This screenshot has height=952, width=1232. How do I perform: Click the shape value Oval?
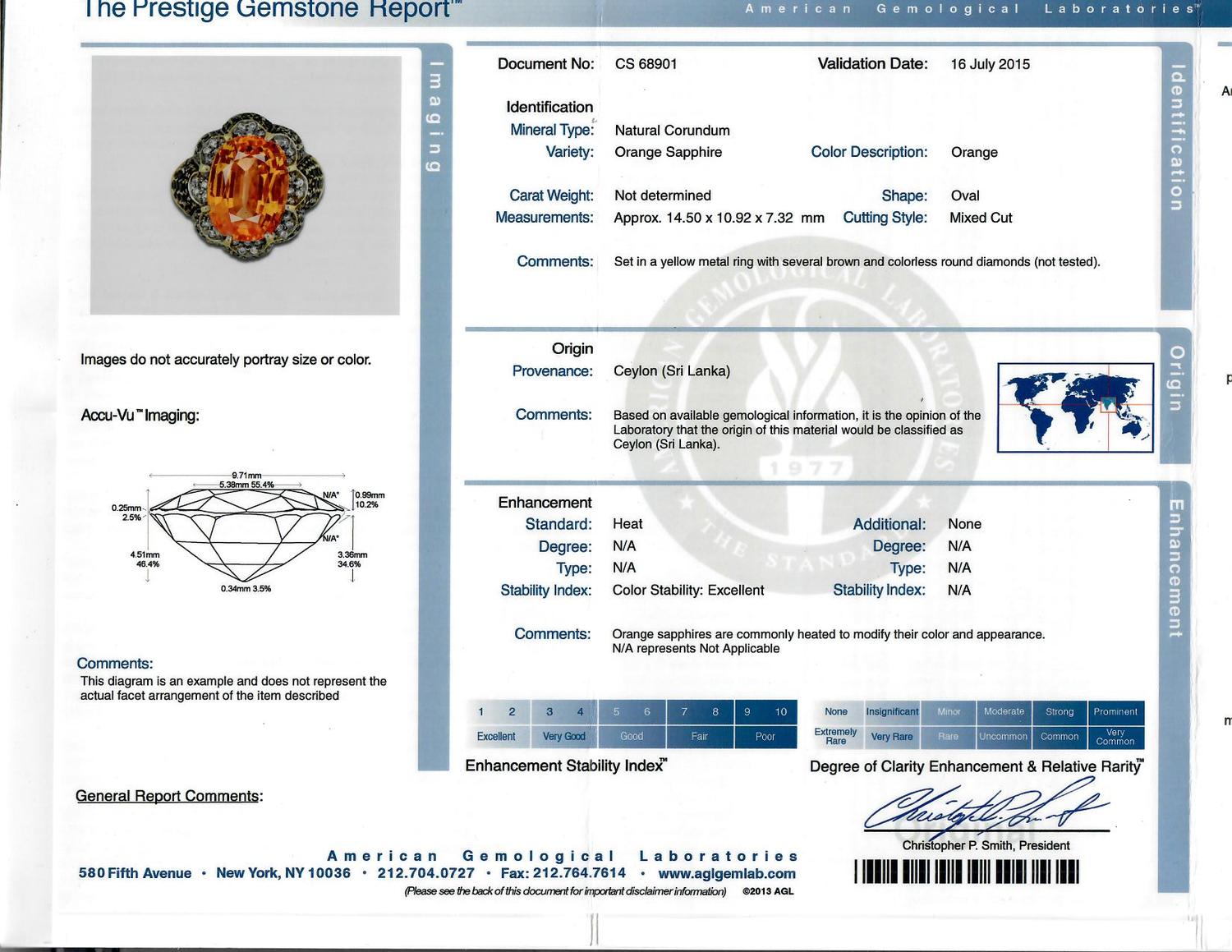click(x=965, y=195)
